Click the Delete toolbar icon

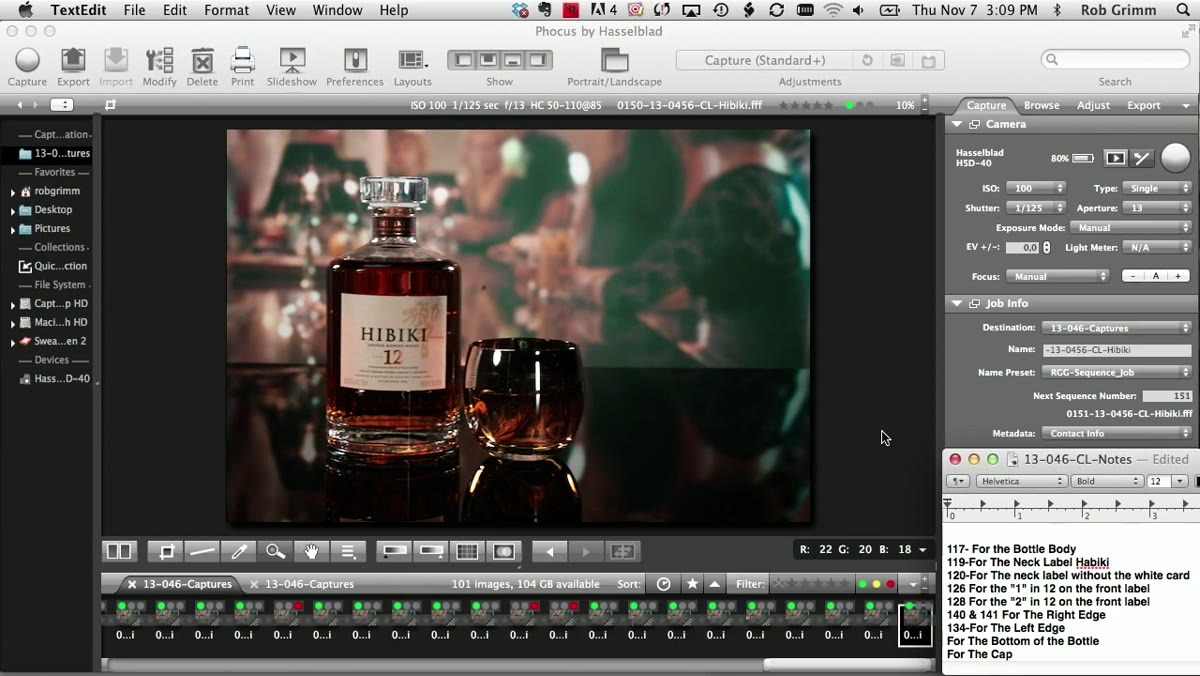click(202, 60)
